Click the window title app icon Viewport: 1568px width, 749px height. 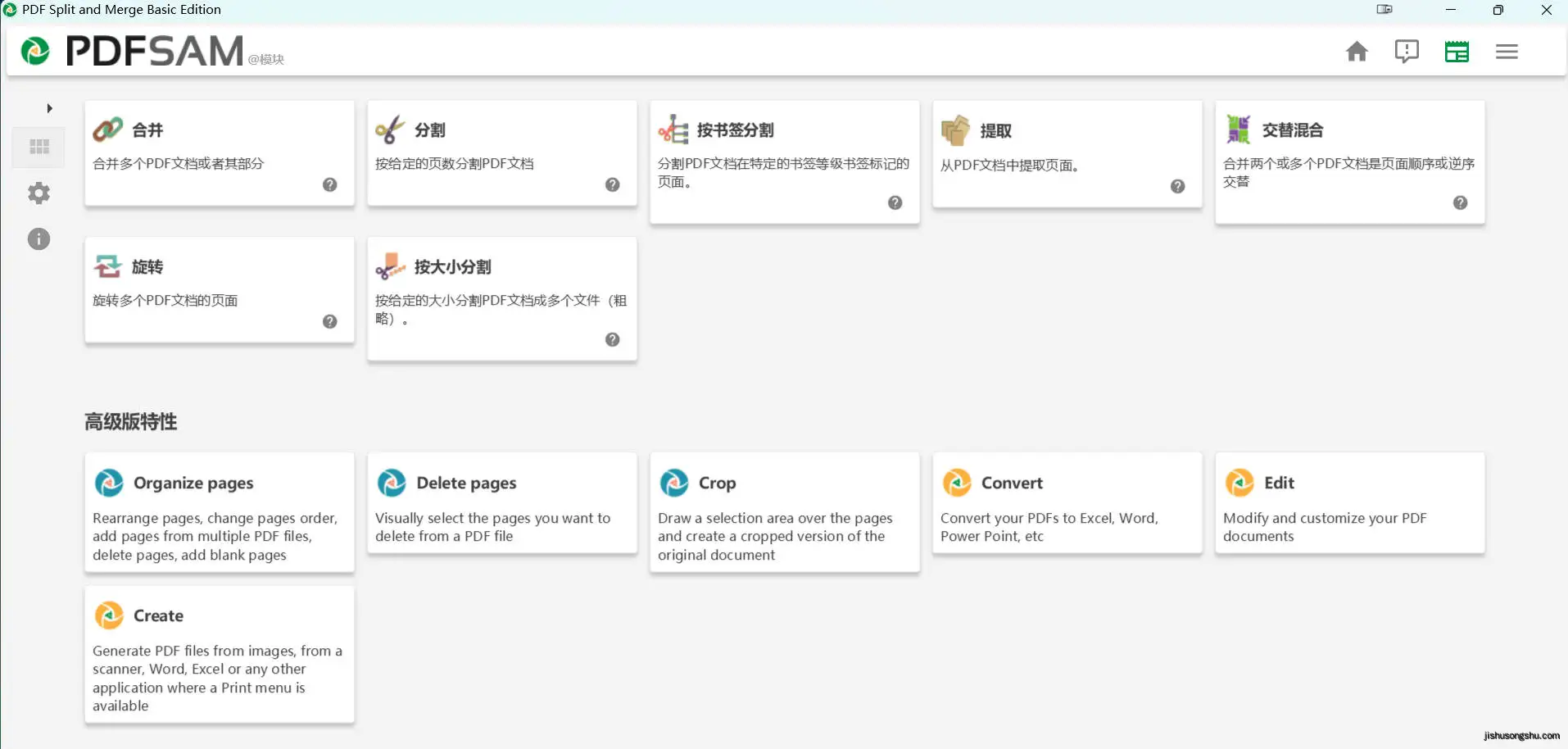coord(10,10)
